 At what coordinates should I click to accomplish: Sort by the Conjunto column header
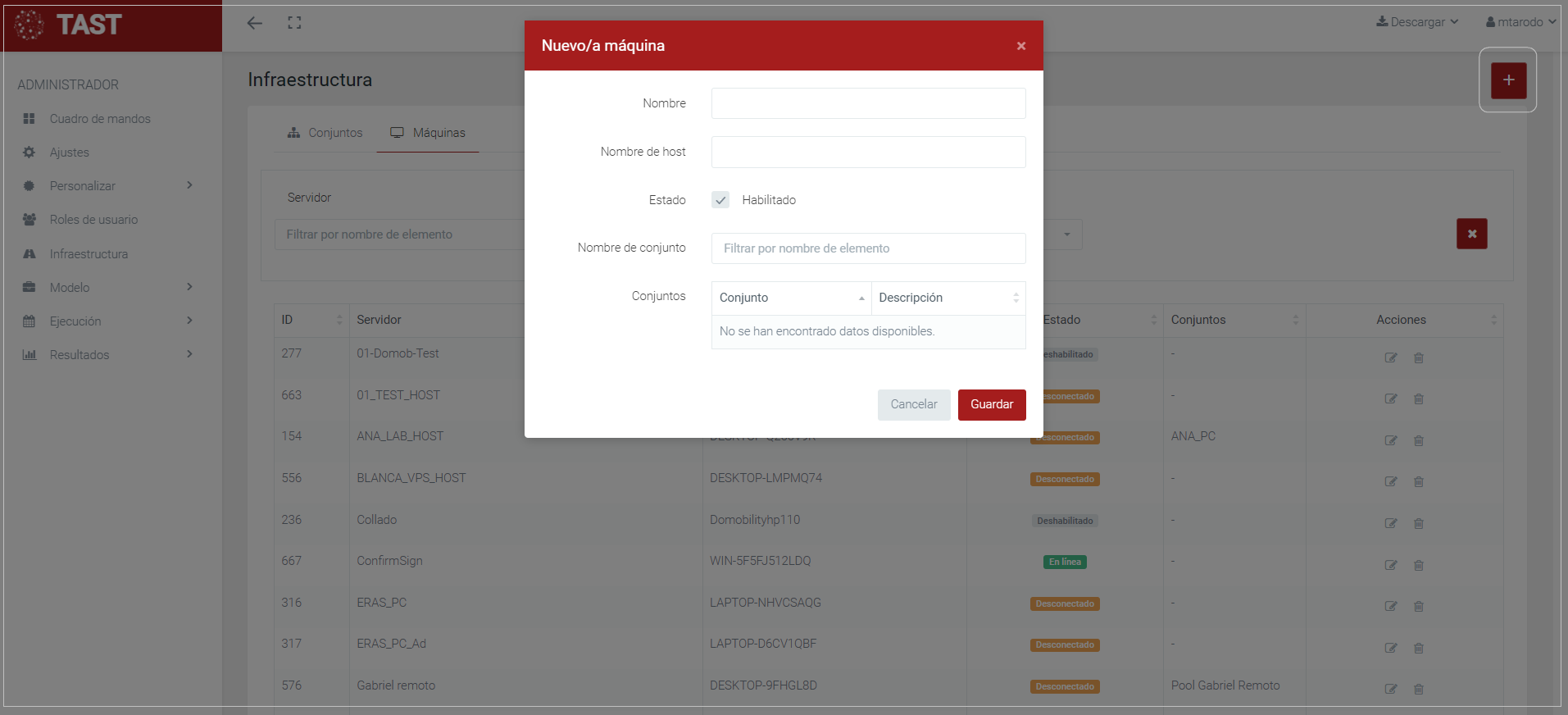791,298
